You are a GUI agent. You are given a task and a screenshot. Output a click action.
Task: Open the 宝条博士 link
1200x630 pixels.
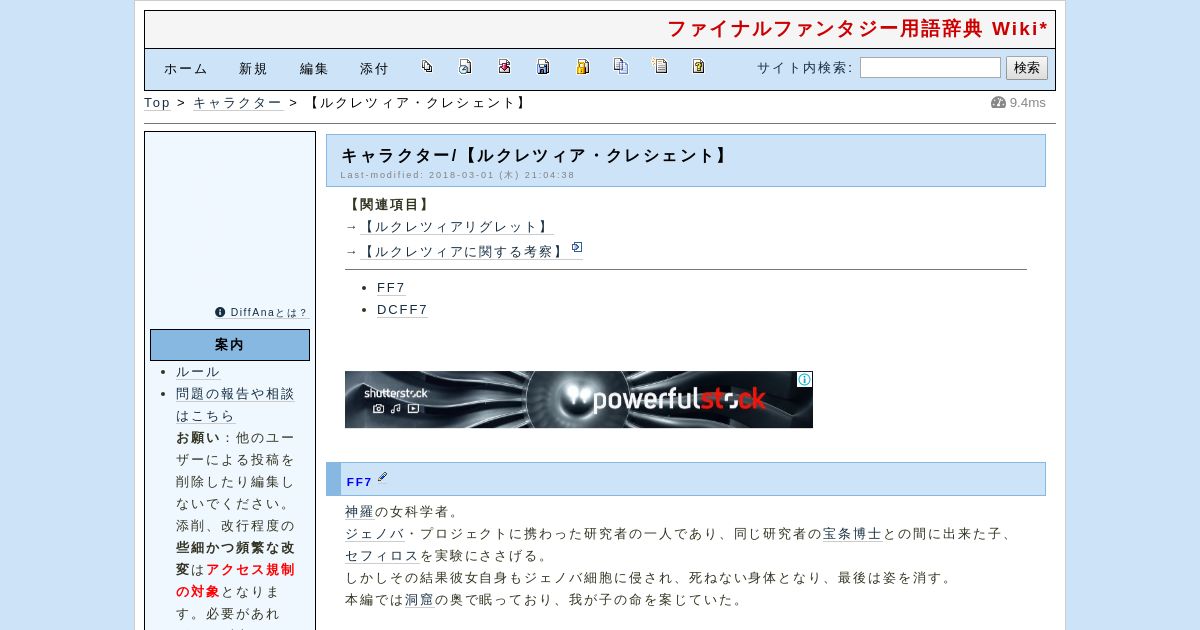click(852, 534)
